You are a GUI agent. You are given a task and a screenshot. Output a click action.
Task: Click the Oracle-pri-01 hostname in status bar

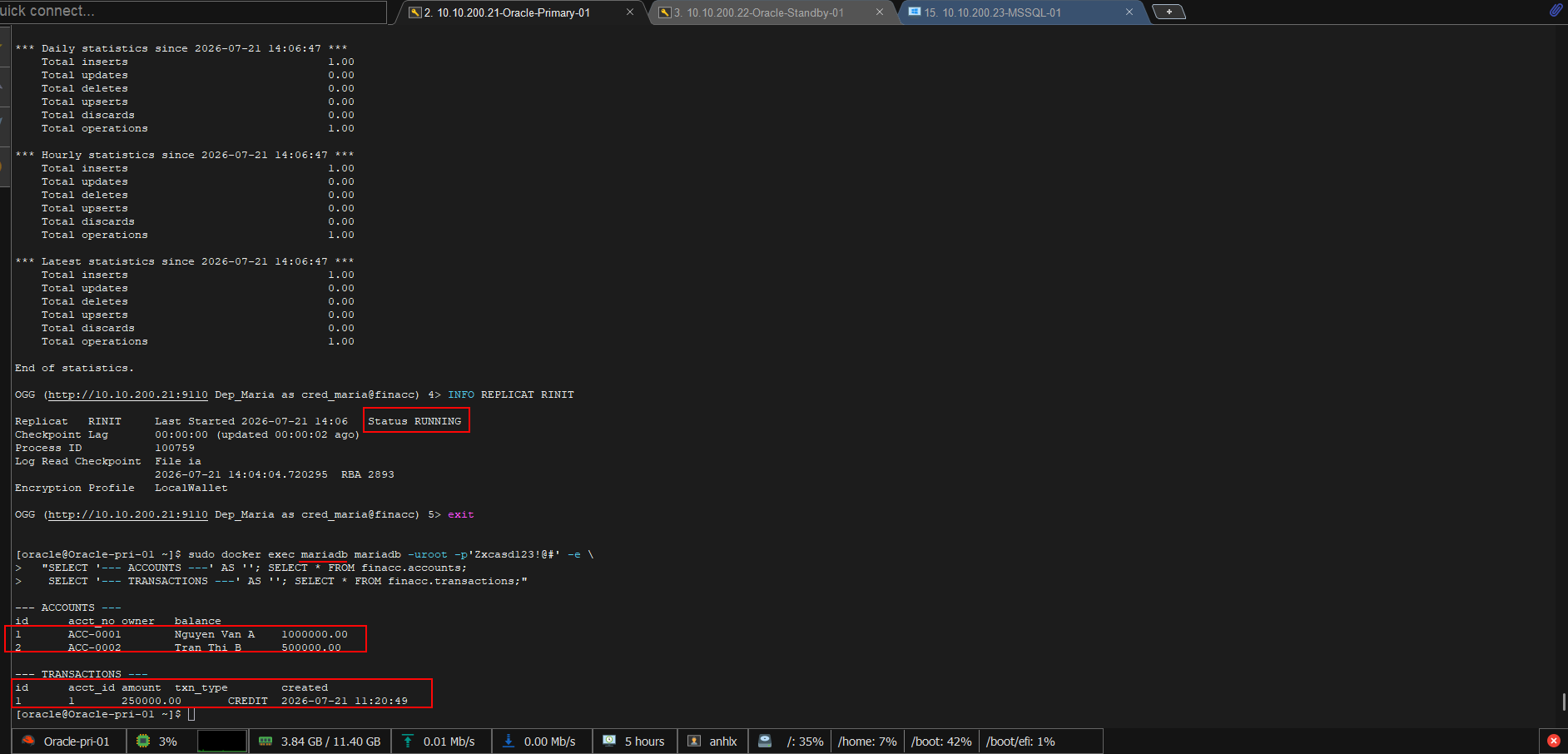tap(77, 742)
